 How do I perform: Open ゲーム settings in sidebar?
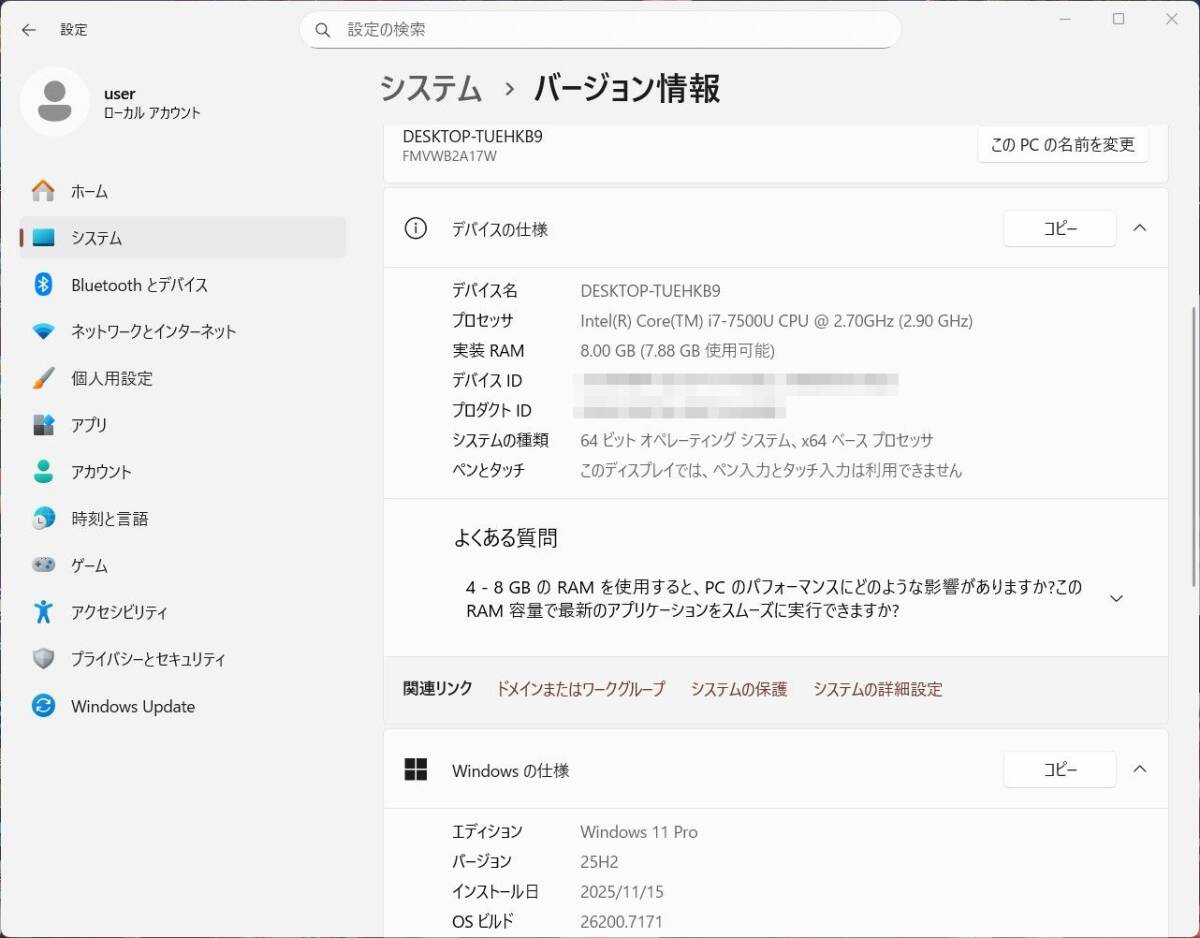(88, 565)
